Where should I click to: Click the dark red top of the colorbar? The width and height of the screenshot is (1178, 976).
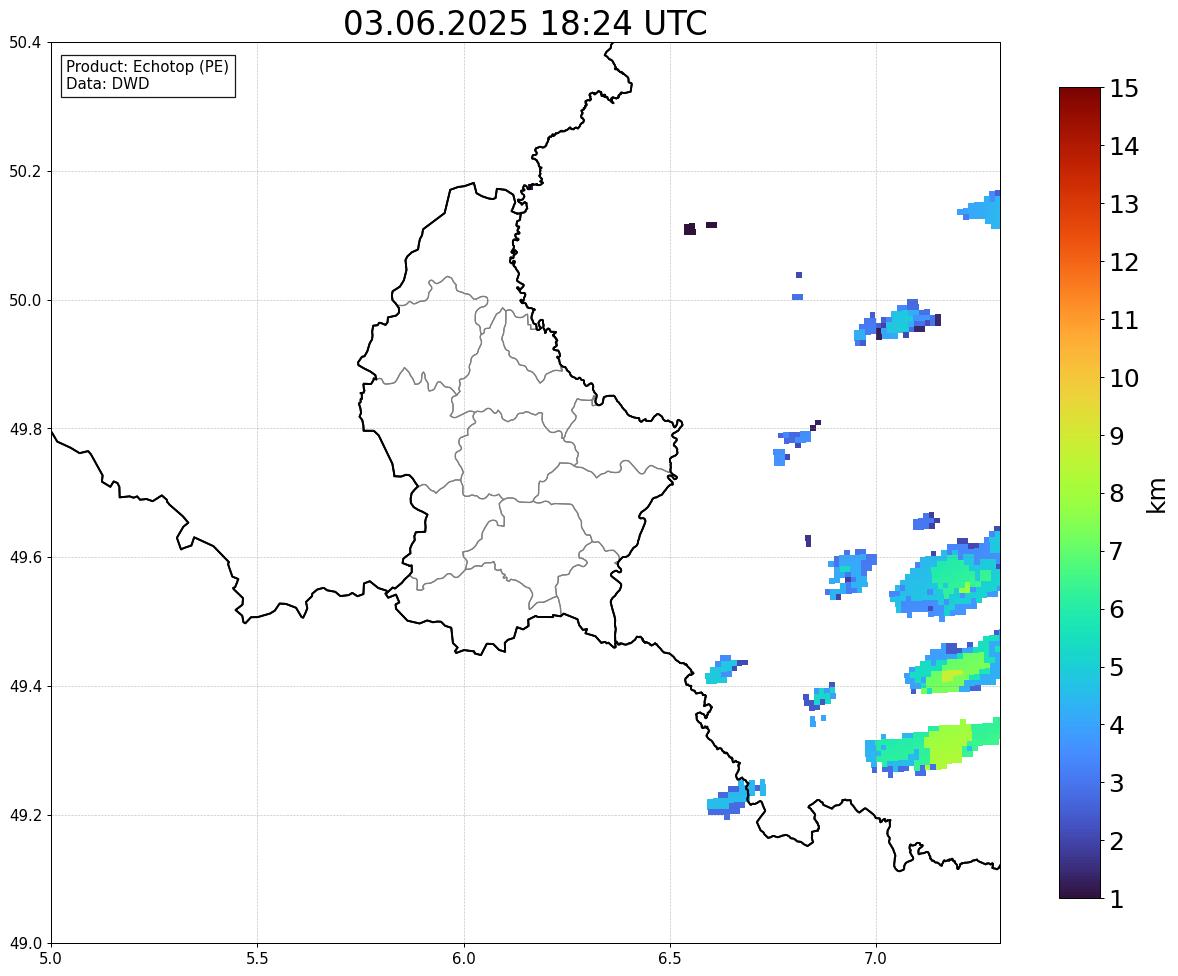[1080, 94]
